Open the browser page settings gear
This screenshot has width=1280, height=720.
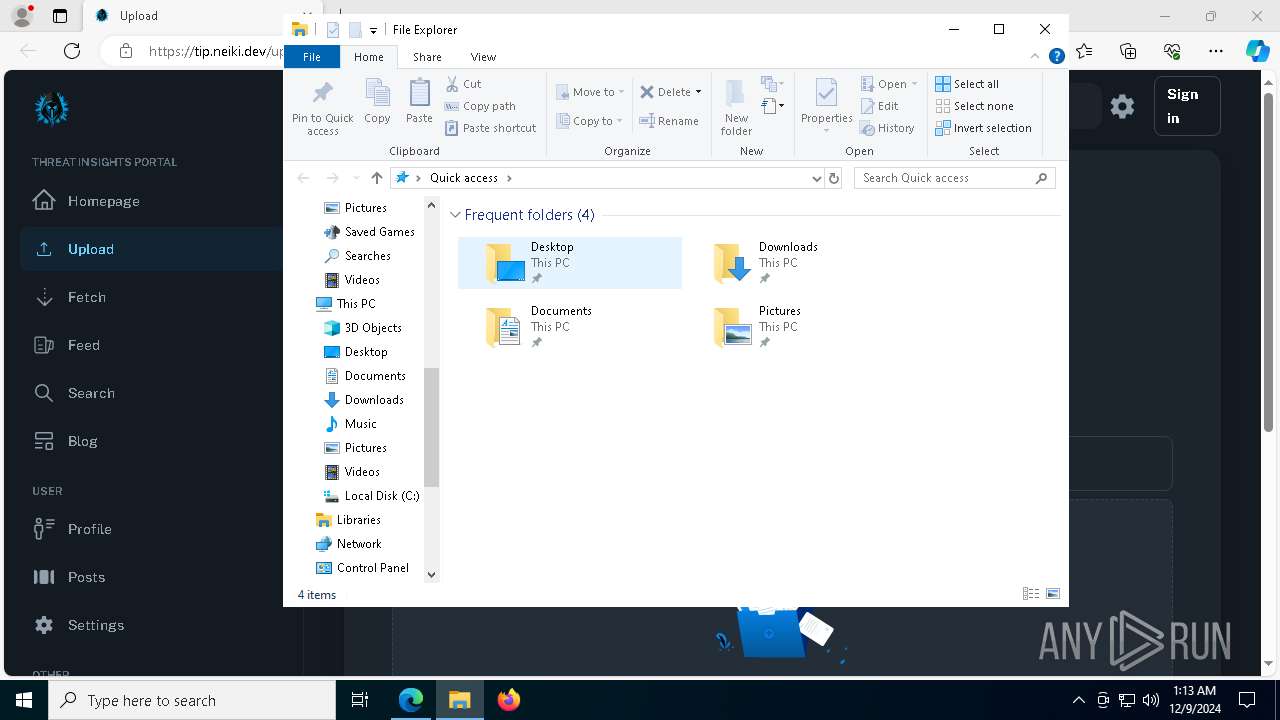pyautogui.click(x=1122, y=106)
